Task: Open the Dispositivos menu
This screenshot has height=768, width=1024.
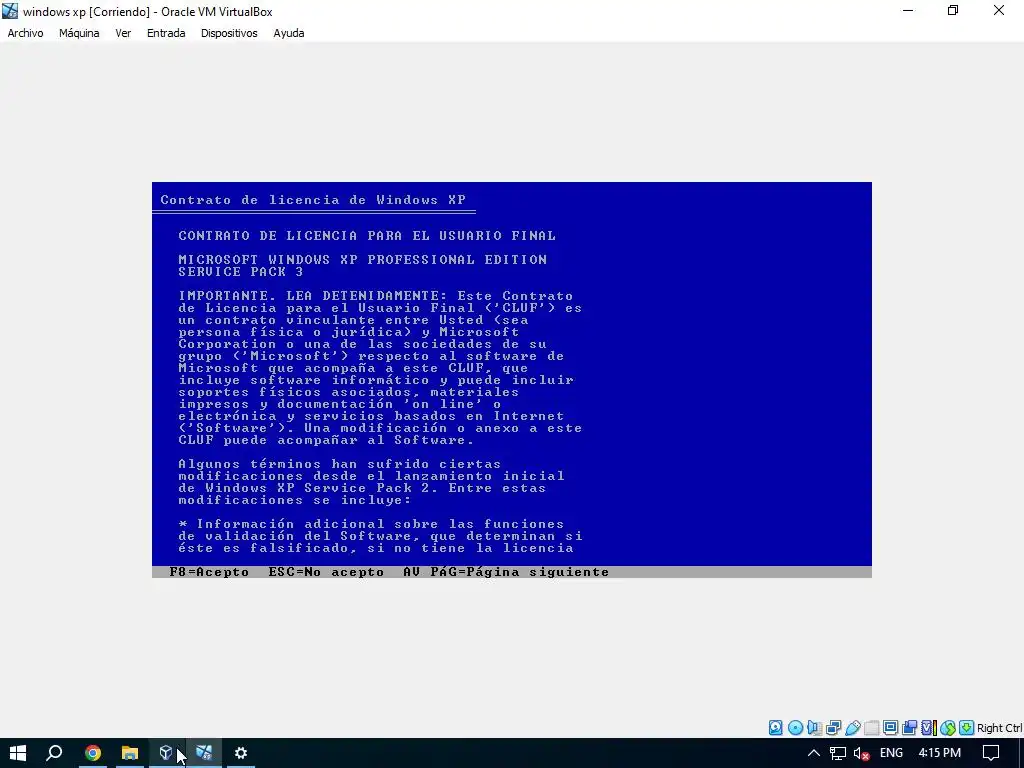Action: pos(229,33)
